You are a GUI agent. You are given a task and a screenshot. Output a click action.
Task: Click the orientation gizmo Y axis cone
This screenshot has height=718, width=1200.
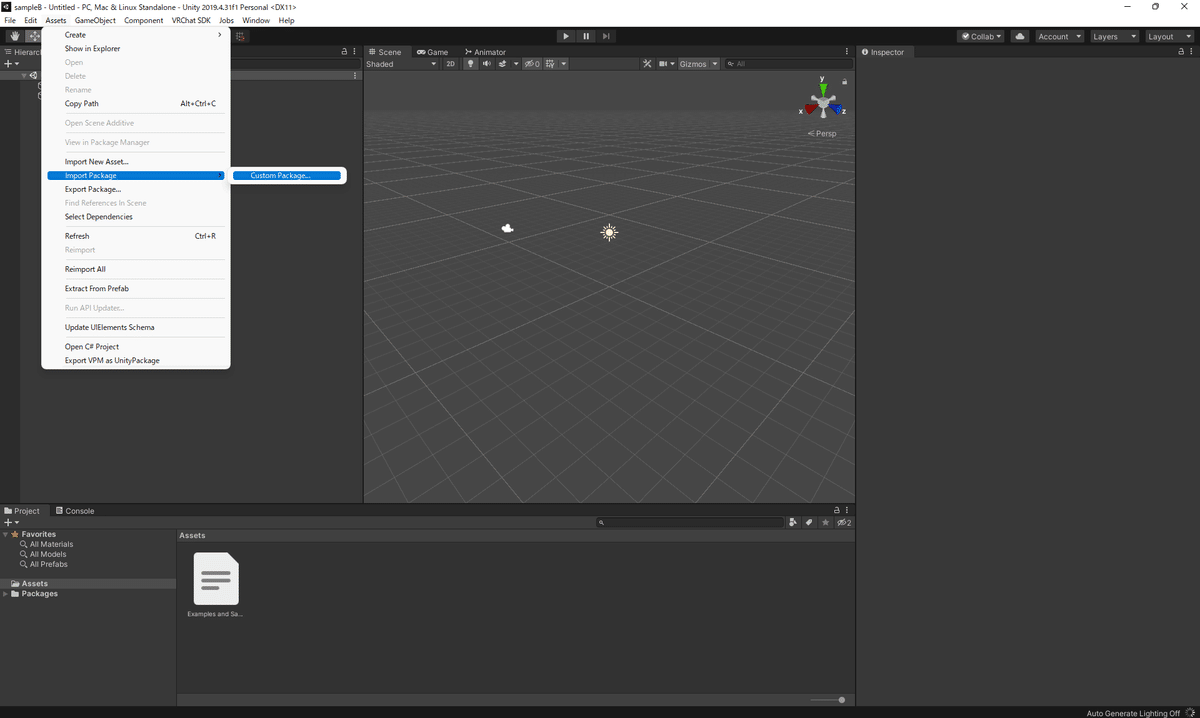[x=822, y=87]
